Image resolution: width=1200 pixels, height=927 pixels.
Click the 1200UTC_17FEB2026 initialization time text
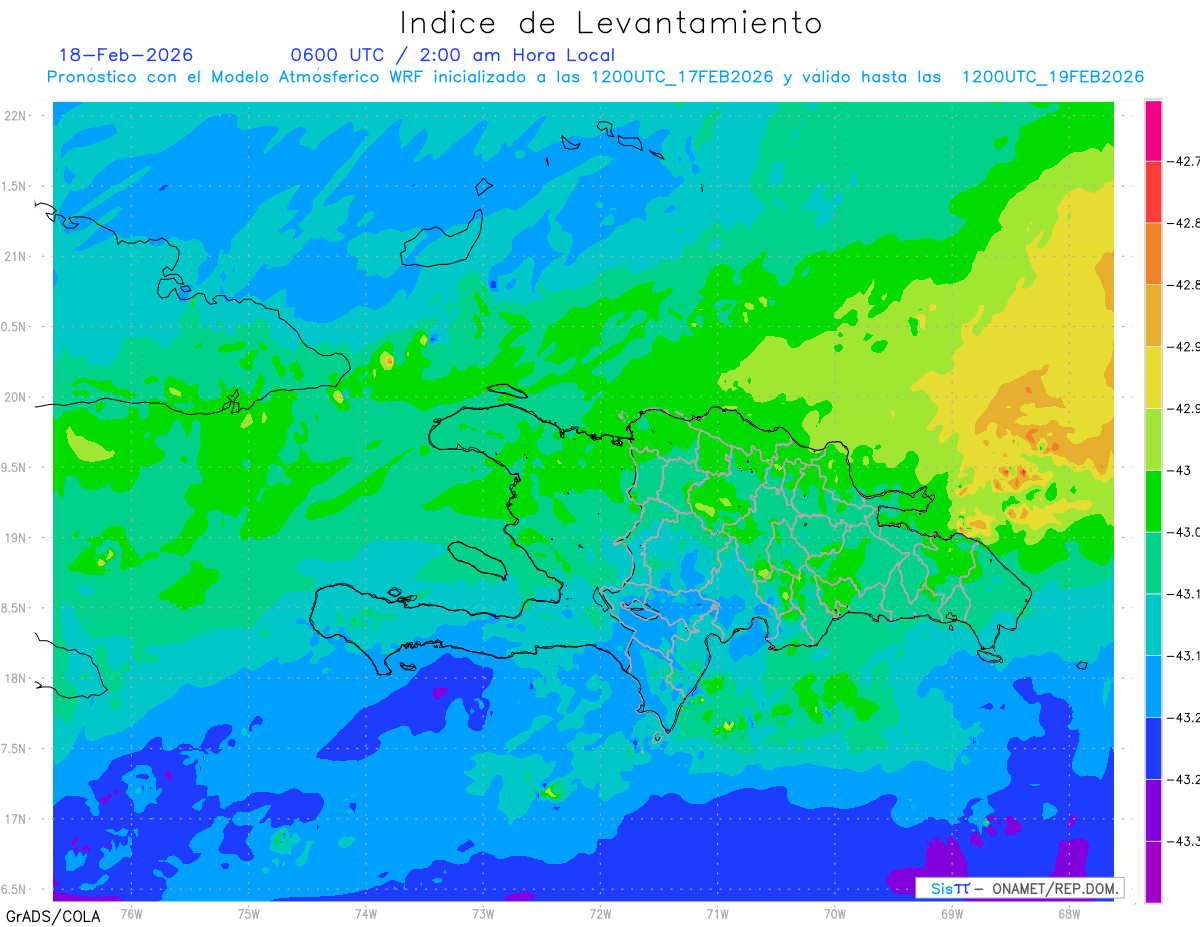(682, 77)
